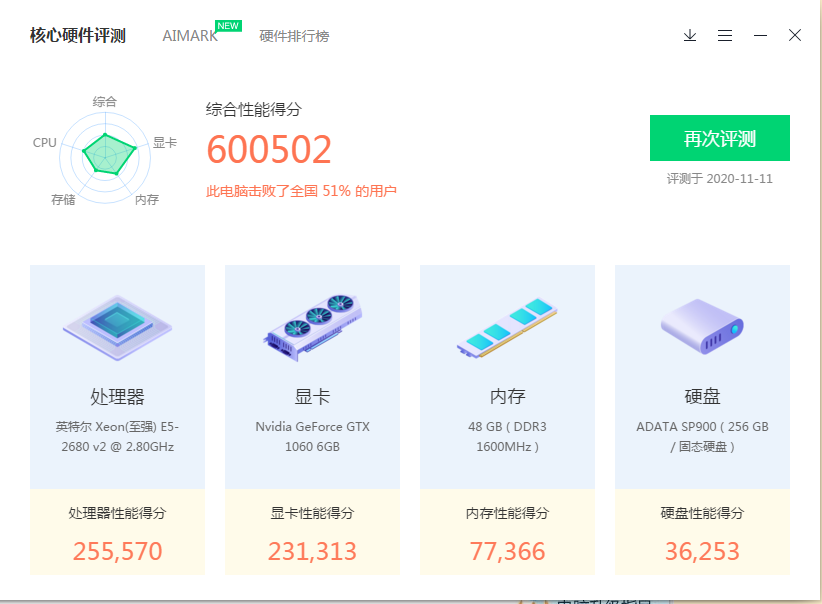Click the processor score 255,570
This screenshot has width=822, height=604.
pyautogui.click(x=117, y=552)
